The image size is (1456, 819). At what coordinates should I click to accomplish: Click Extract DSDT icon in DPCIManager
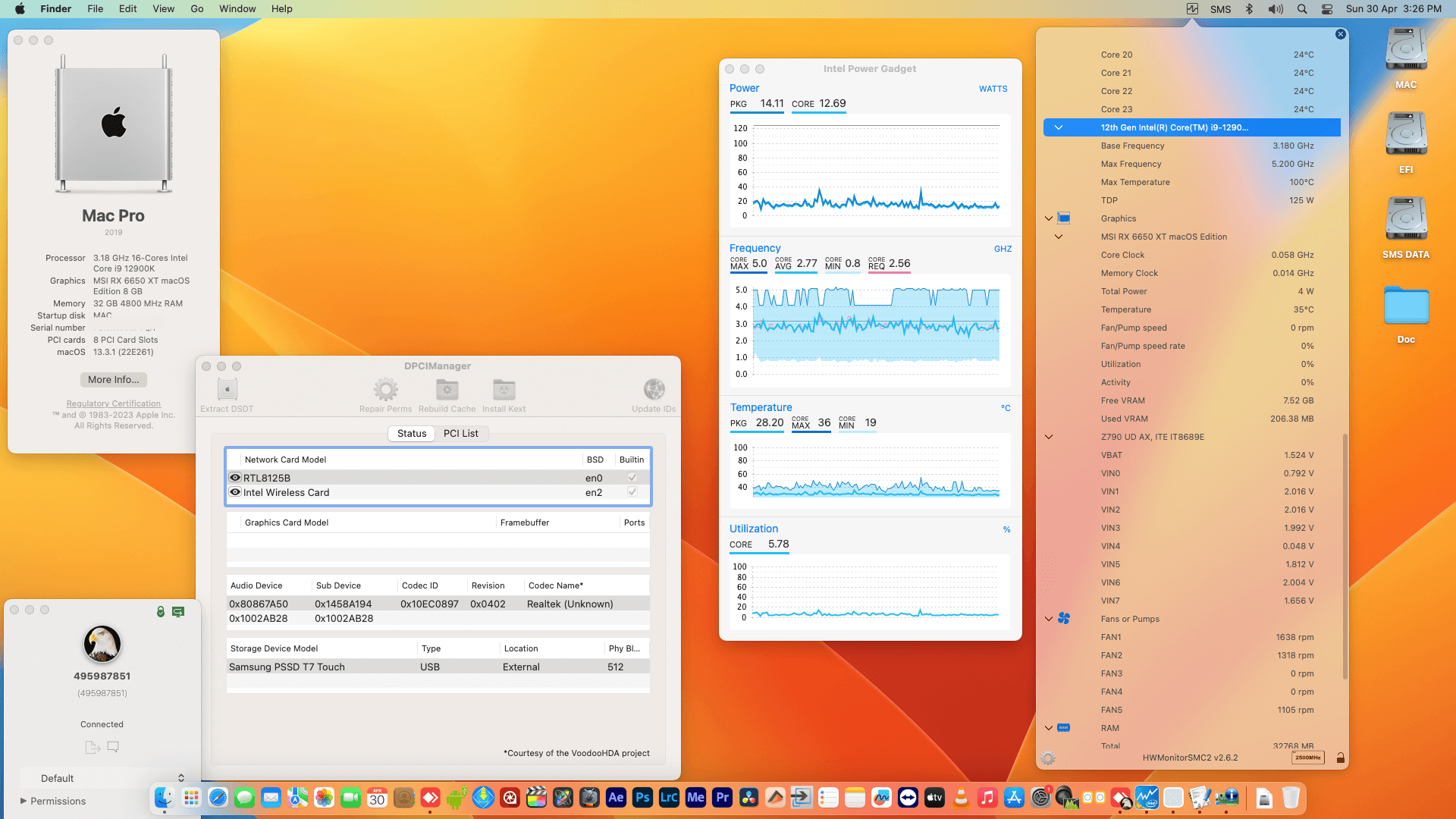coord(227,390)
